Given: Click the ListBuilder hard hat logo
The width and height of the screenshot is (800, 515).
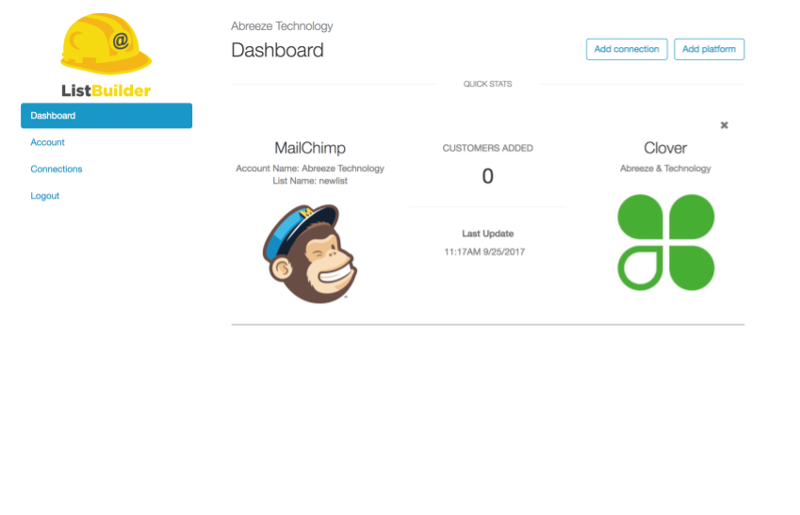Looking at the screenshot, I should 106,44.
